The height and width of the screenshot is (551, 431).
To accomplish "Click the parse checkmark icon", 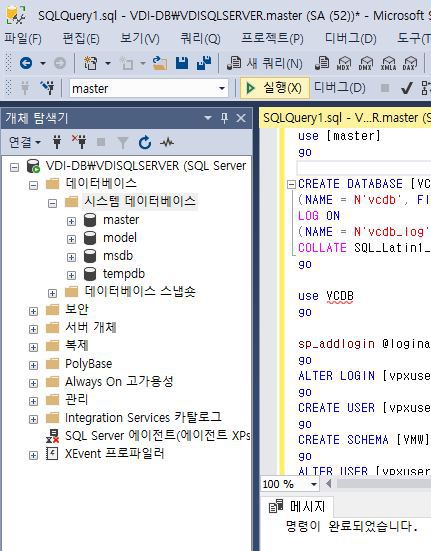I will (x=406, y=88).
